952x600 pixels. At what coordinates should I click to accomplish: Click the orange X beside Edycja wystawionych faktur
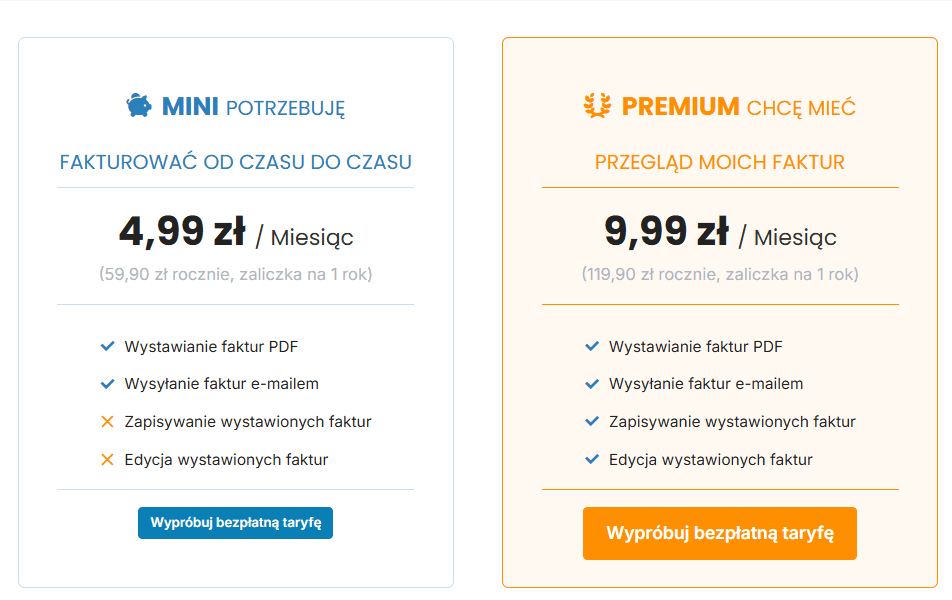click(x=108, y=460)
